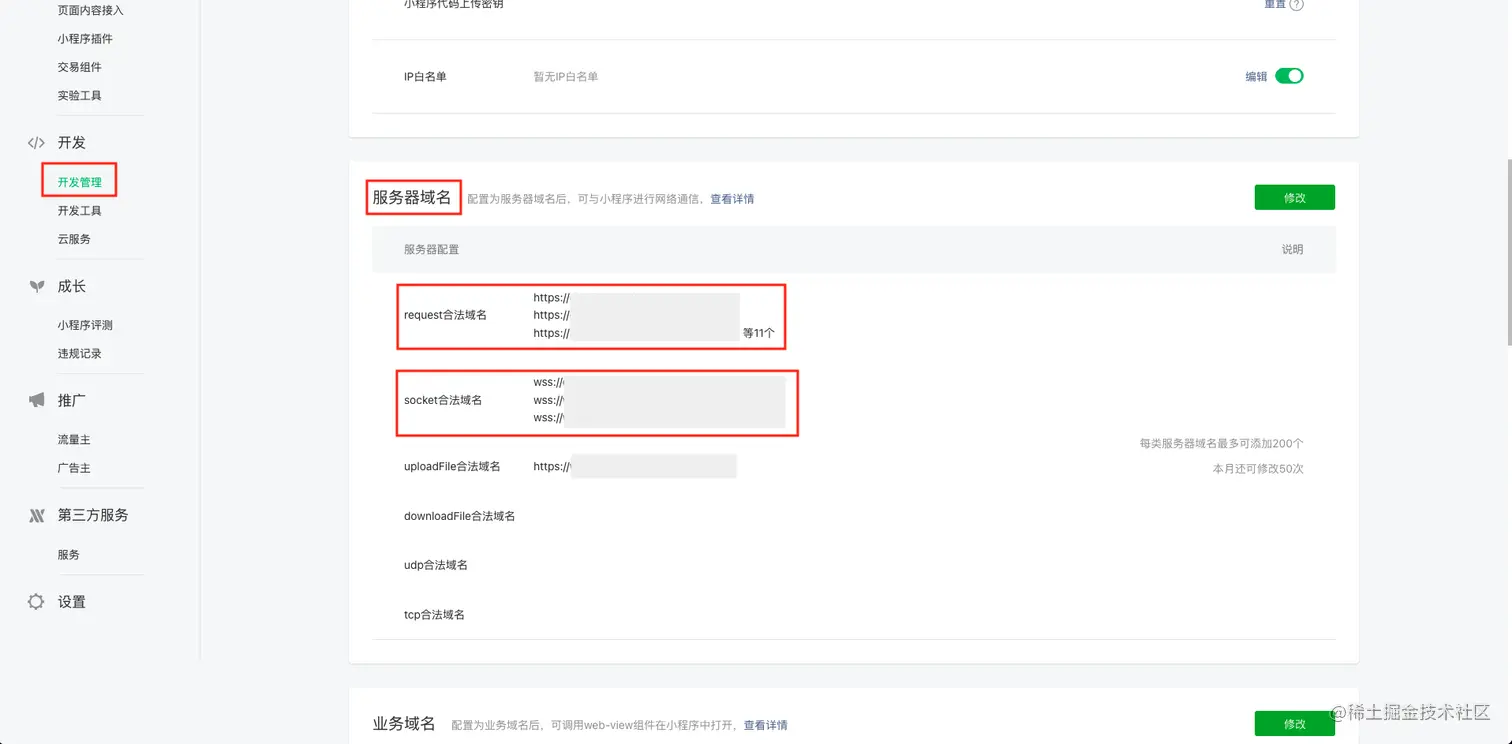The image size is (1512, 744).
Task: Click 重置 for the upload key
Action: pyautogui.click(x=1275, y=4)
